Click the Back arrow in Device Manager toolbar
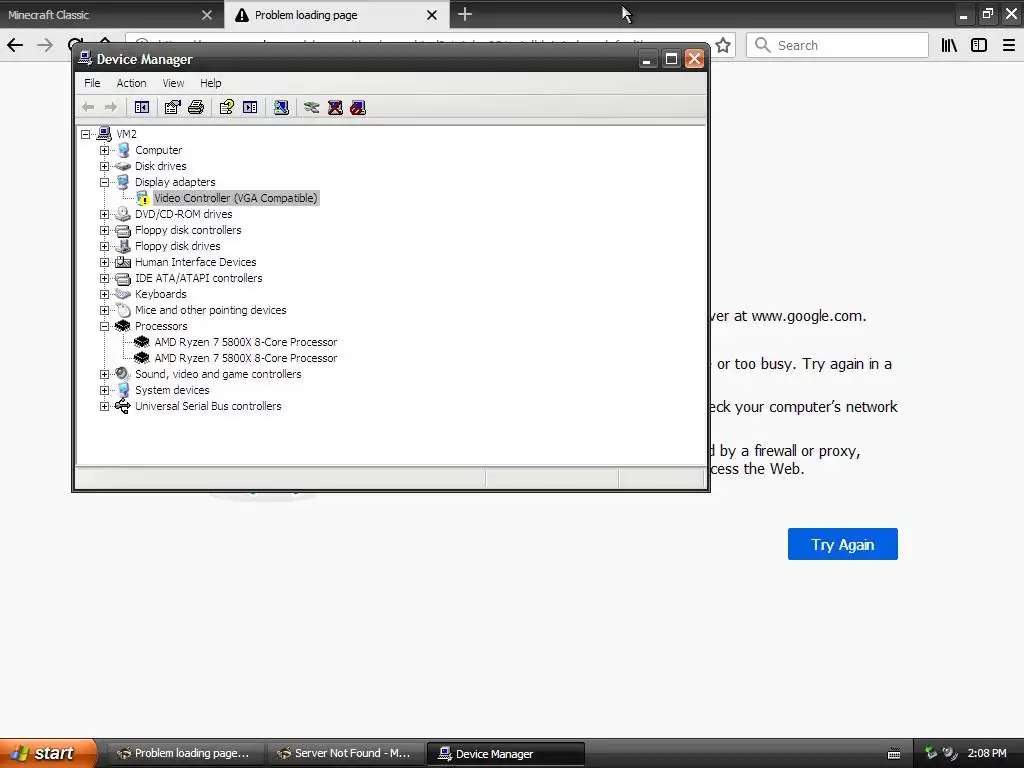 [88, 107]
